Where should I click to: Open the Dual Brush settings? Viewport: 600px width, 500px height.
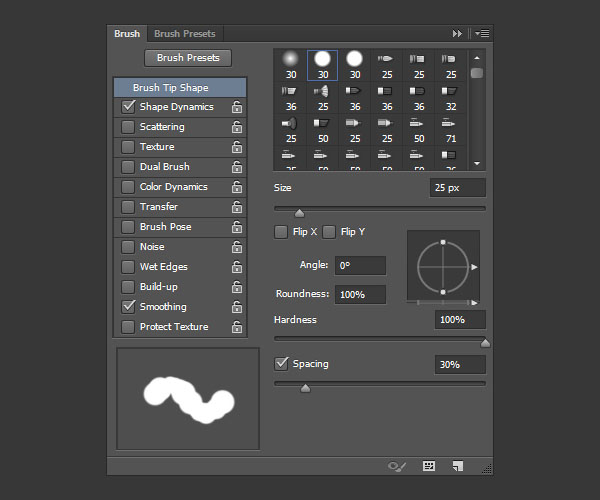(164, 167)
